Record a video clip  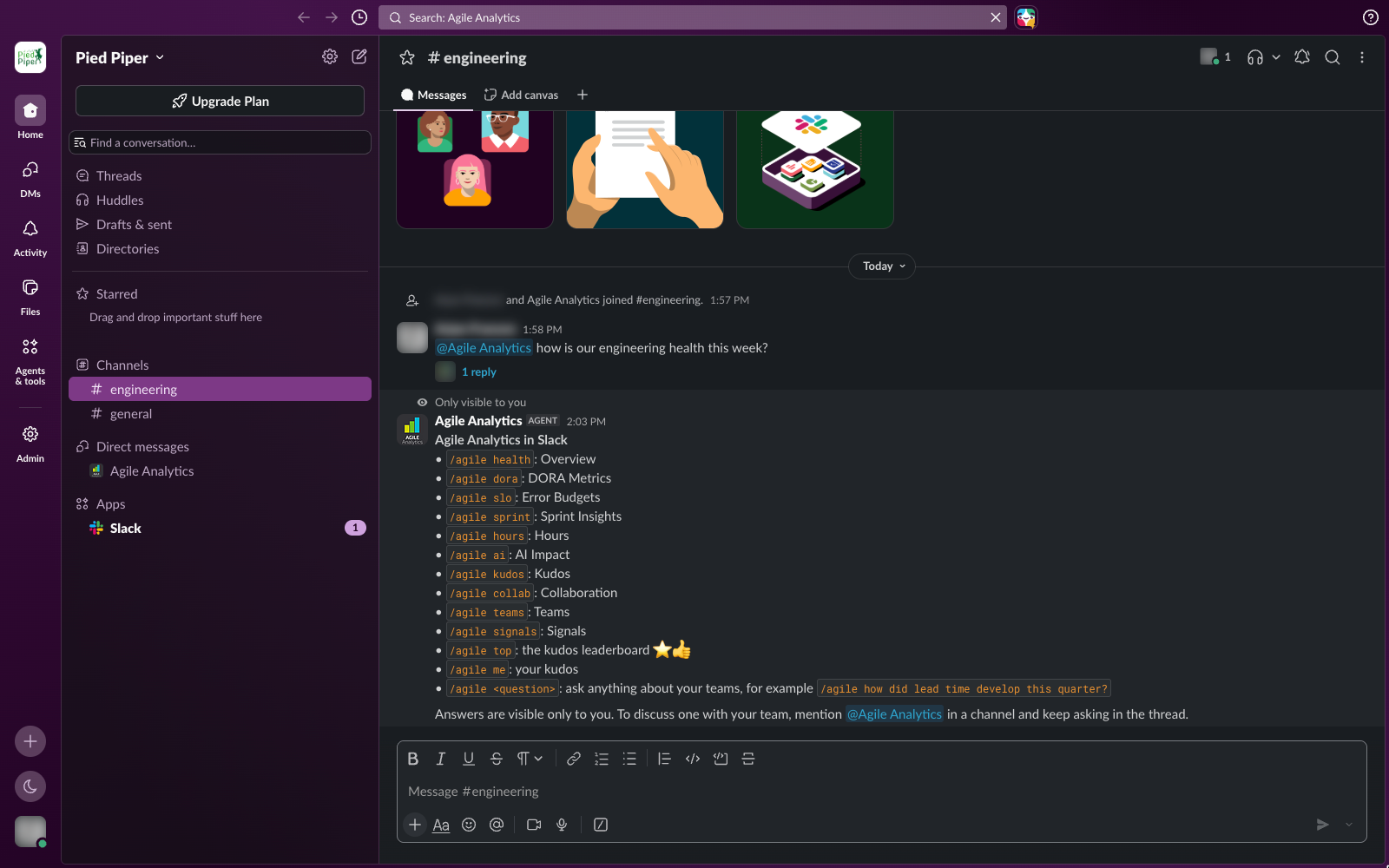(x=534, y=825)
